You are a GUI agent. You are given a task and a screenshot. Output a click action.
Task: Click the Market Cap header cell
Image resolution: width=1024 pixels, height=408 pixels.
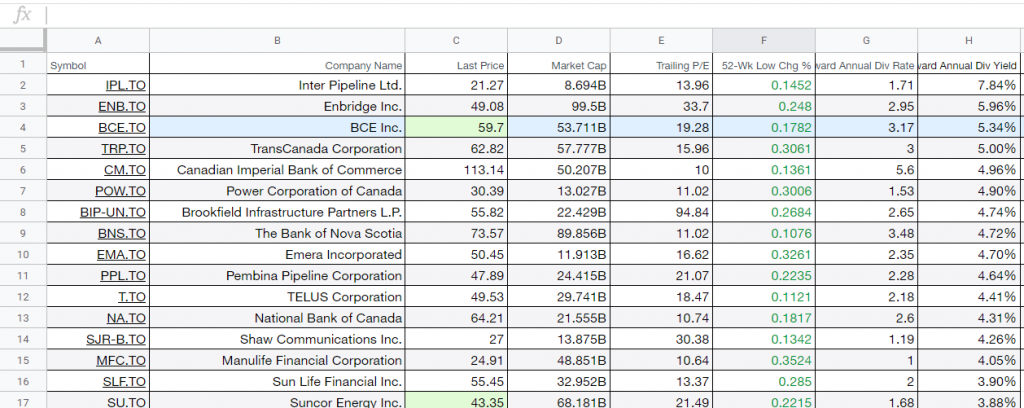tap(559, 64)
